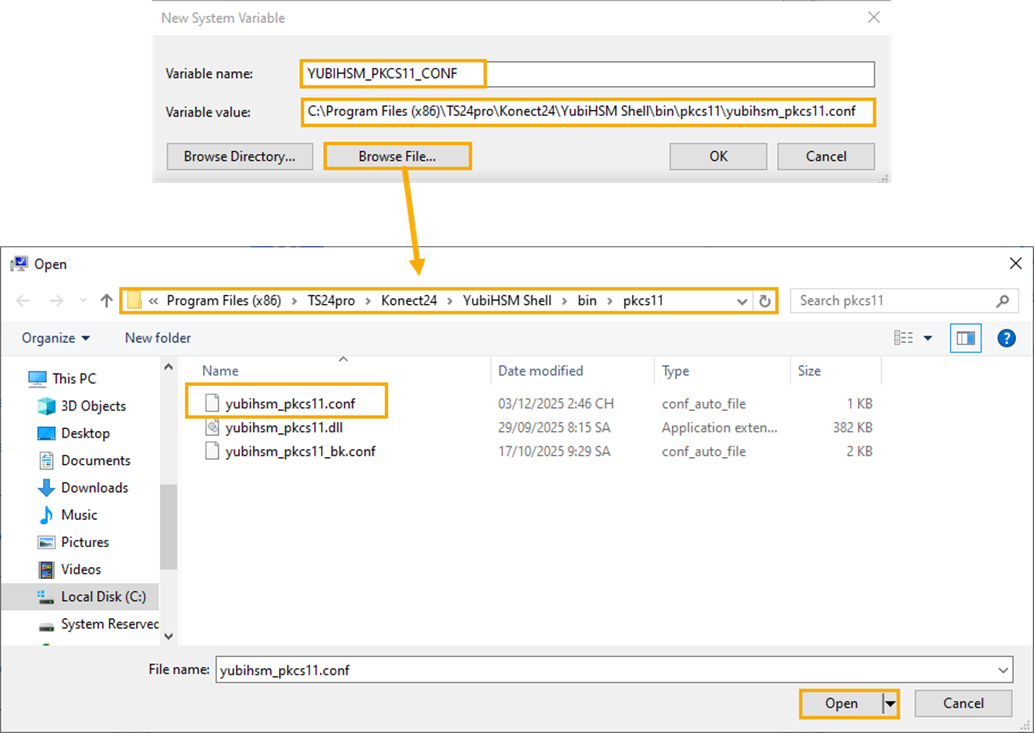Click TS24pro in the breadcrumb path

331,301
